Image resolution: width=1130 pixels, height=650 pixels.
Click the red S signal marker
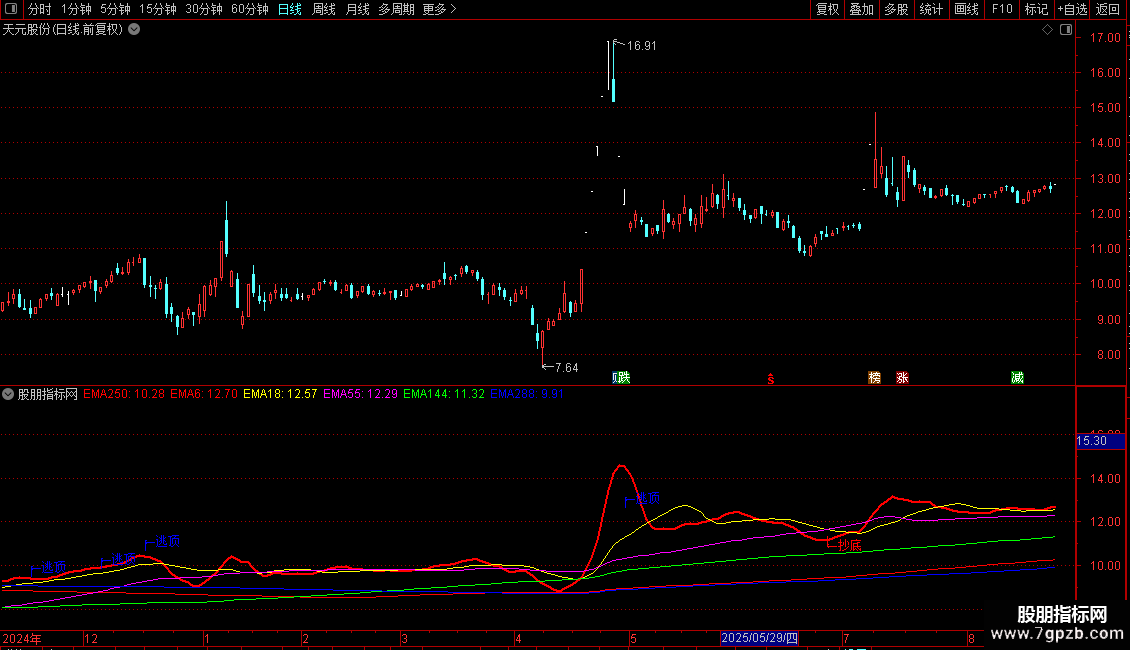point(770,378)
